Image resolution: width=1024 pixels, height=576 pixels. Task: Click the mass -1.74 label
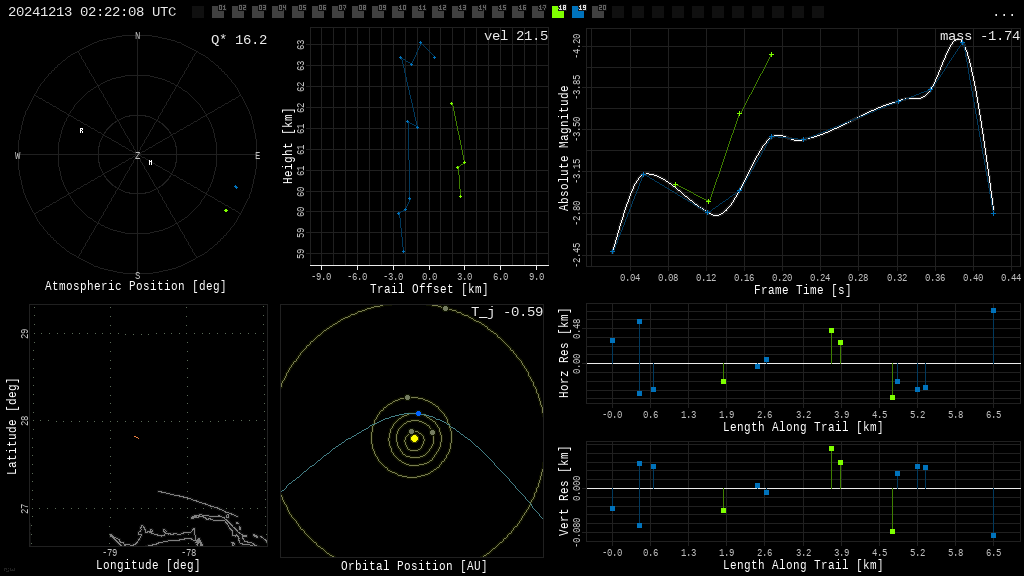[x=979, y=36]
